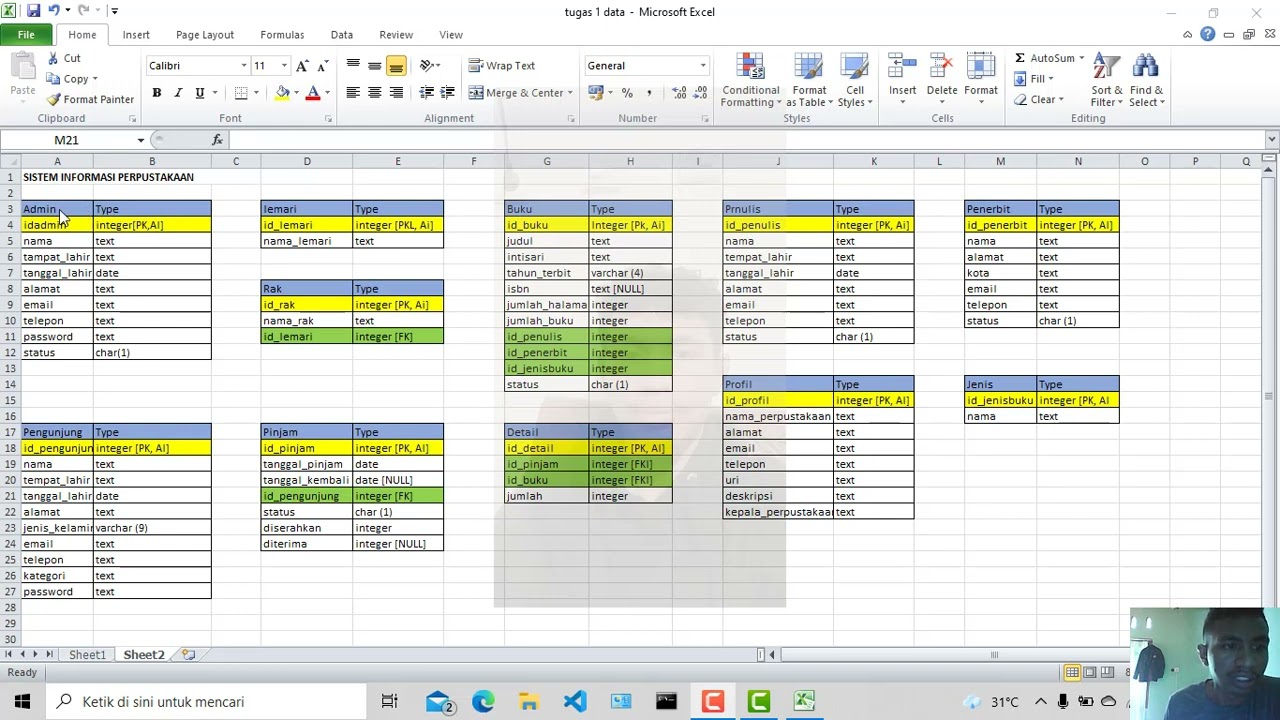The image size is (1280, 720).
Task: Open the Sheet1 worksheet tab
Action: pos(87,655)
